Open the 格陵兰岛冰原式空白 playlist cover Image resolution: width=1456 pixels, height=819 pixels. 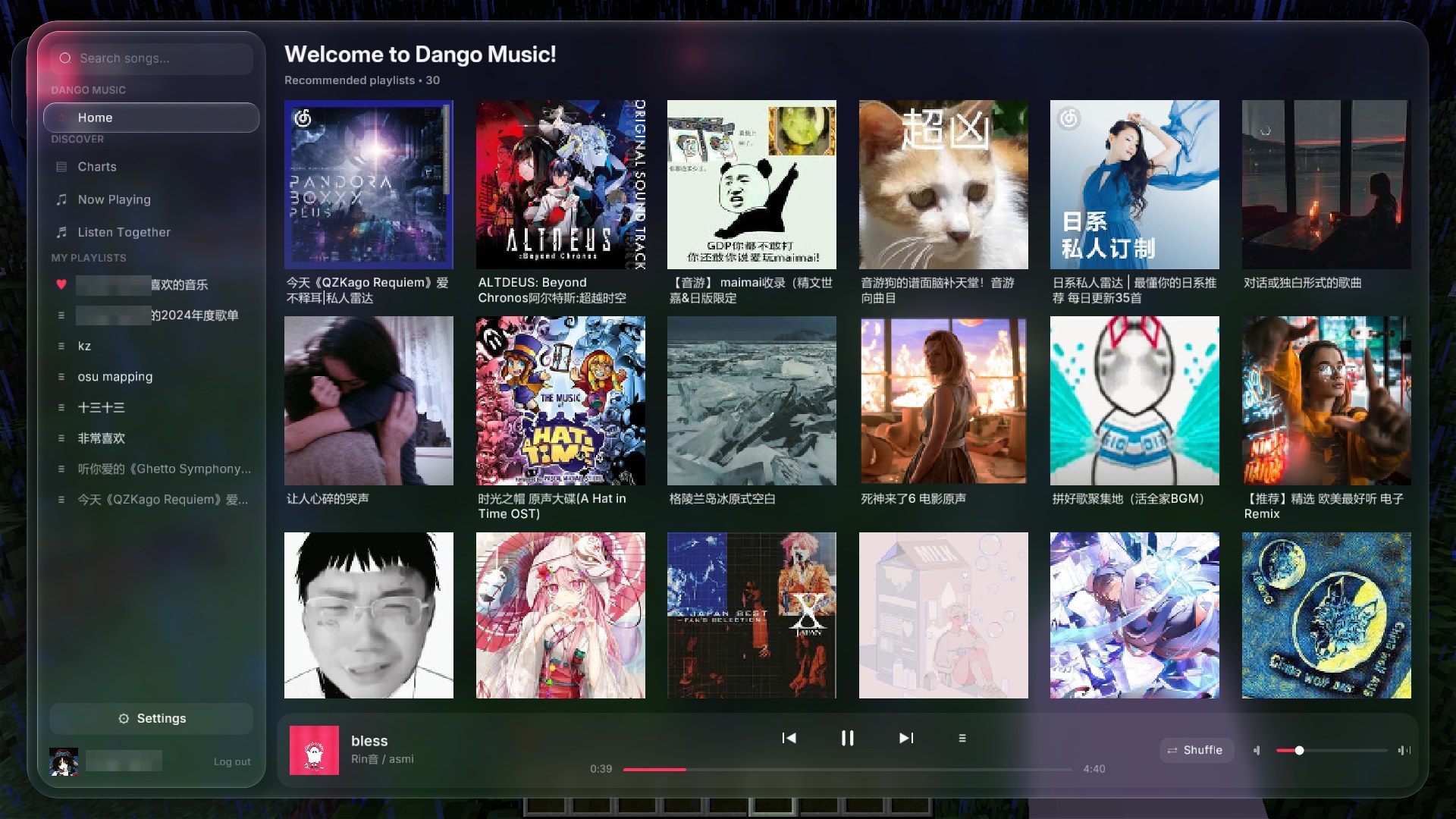(x=752, y=400)
